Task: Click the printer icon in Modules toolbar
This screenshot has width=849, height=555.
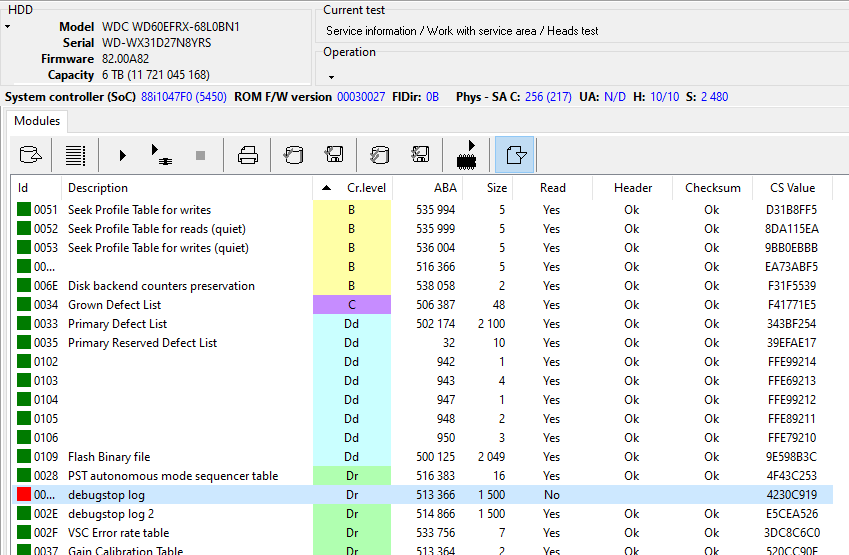Action: tap(248, 155)
